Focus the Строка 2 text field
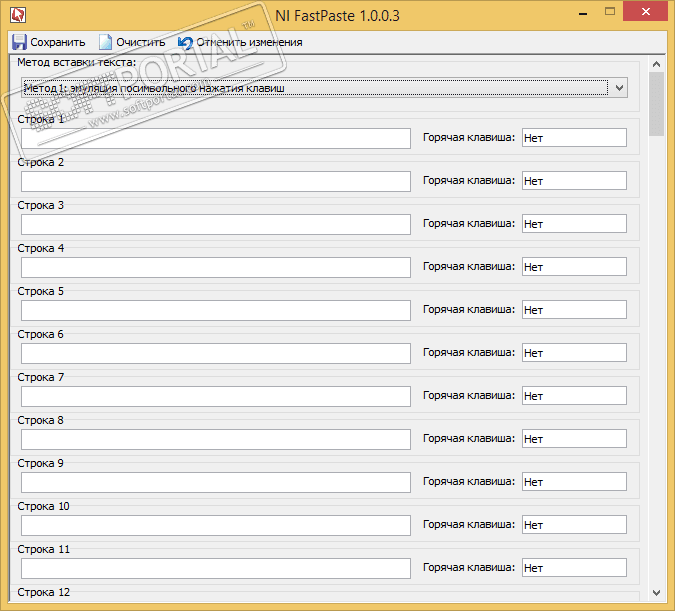Screen dimensions: 675x611 pyautogui.click(x=216, y=181)
